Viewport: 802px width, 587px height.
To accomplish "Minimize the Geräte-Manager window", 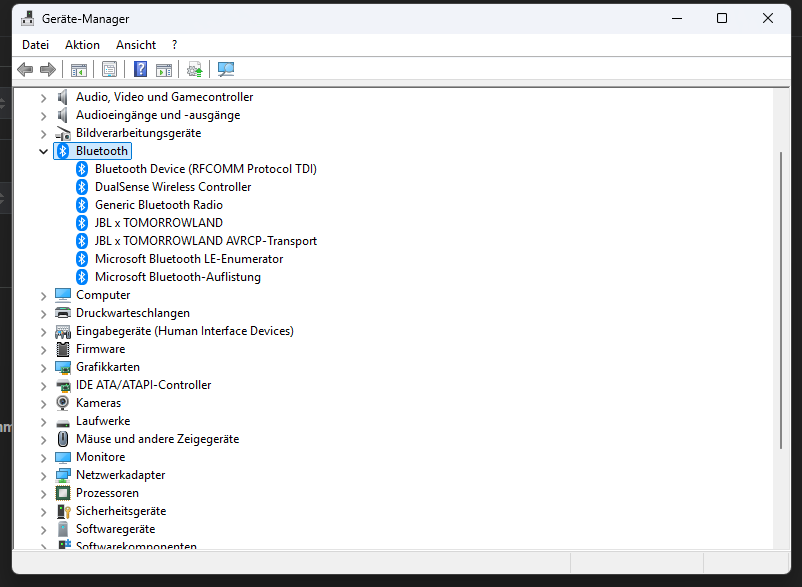I will coord(677,18).
